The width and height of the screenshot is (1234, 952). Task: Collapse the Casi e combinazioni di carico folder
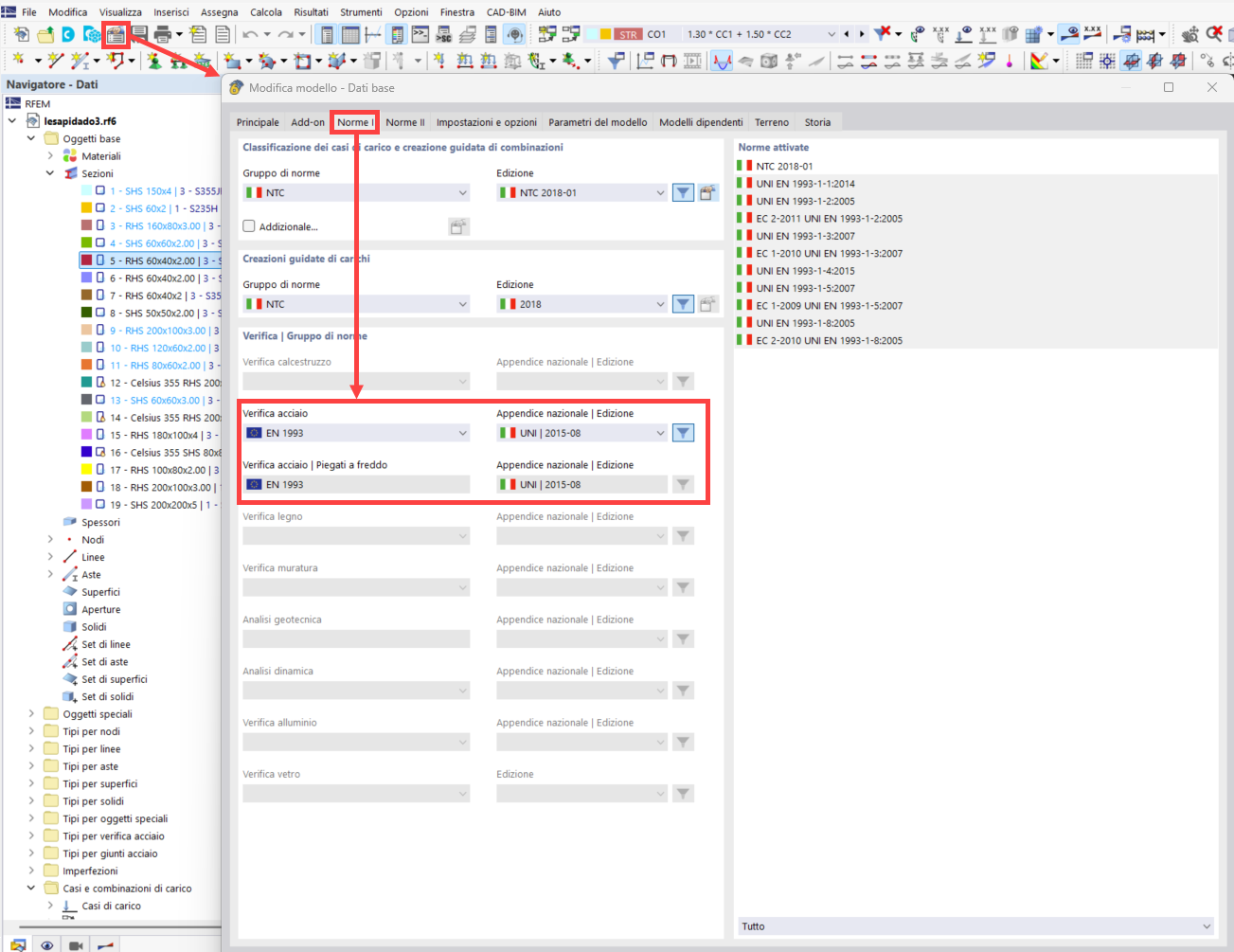31,889
